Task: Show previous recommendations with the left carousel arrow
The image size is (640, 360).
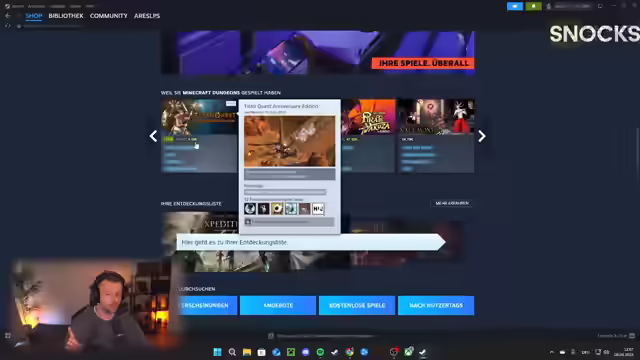Action: [x=153, y=136]
